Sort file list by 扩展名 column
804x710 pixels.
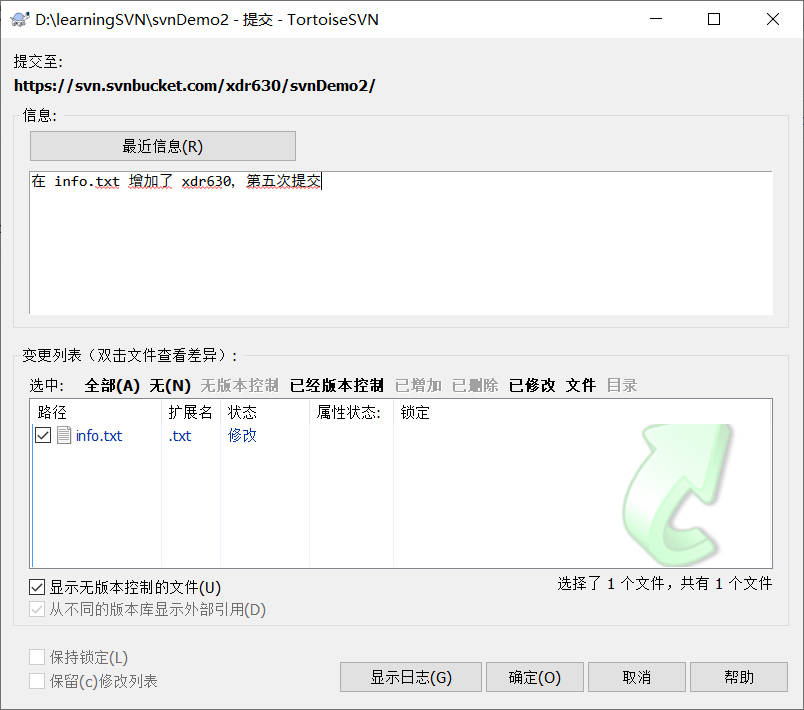[187, 410]
